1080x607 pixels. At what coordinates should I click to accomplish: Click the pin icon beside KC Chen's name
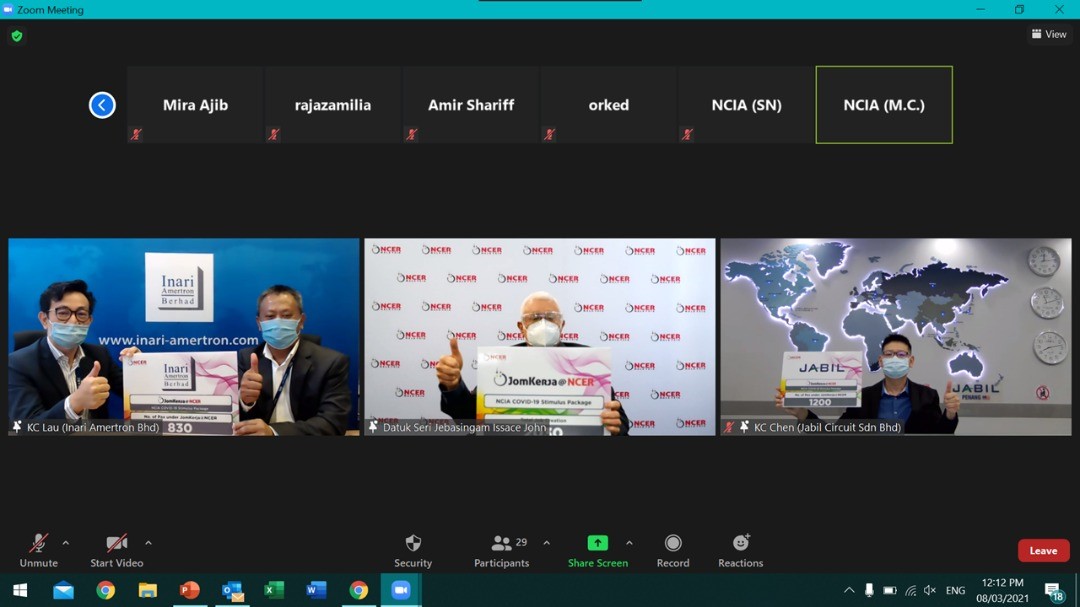click(745, 427)
